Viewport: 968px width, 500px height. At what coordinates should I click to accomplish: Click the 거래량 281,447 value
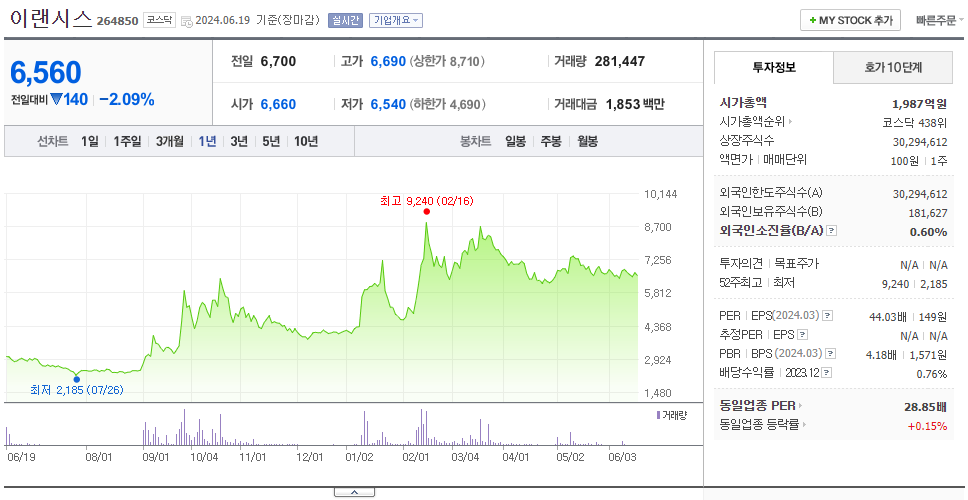(620, 61)
